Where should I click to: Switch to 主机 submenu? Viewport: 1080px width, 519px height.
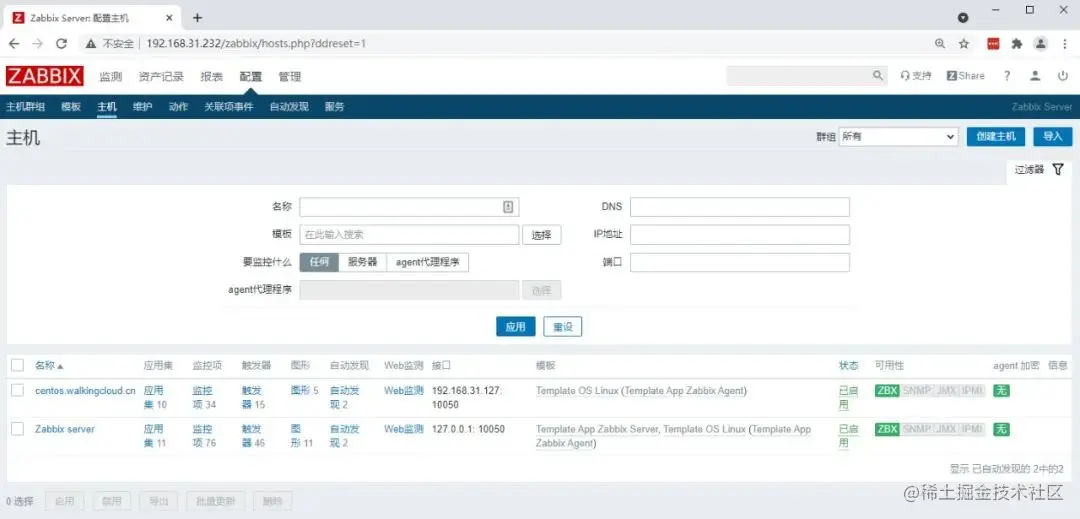click(x=107, y=107)
